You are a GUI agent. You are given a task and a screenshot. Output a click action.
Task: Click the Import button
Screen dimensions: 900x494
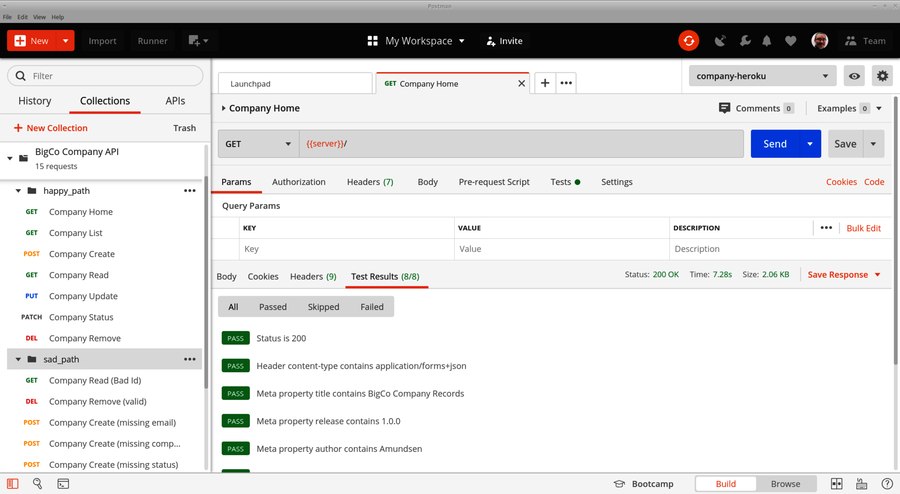(x=102, y=41)
